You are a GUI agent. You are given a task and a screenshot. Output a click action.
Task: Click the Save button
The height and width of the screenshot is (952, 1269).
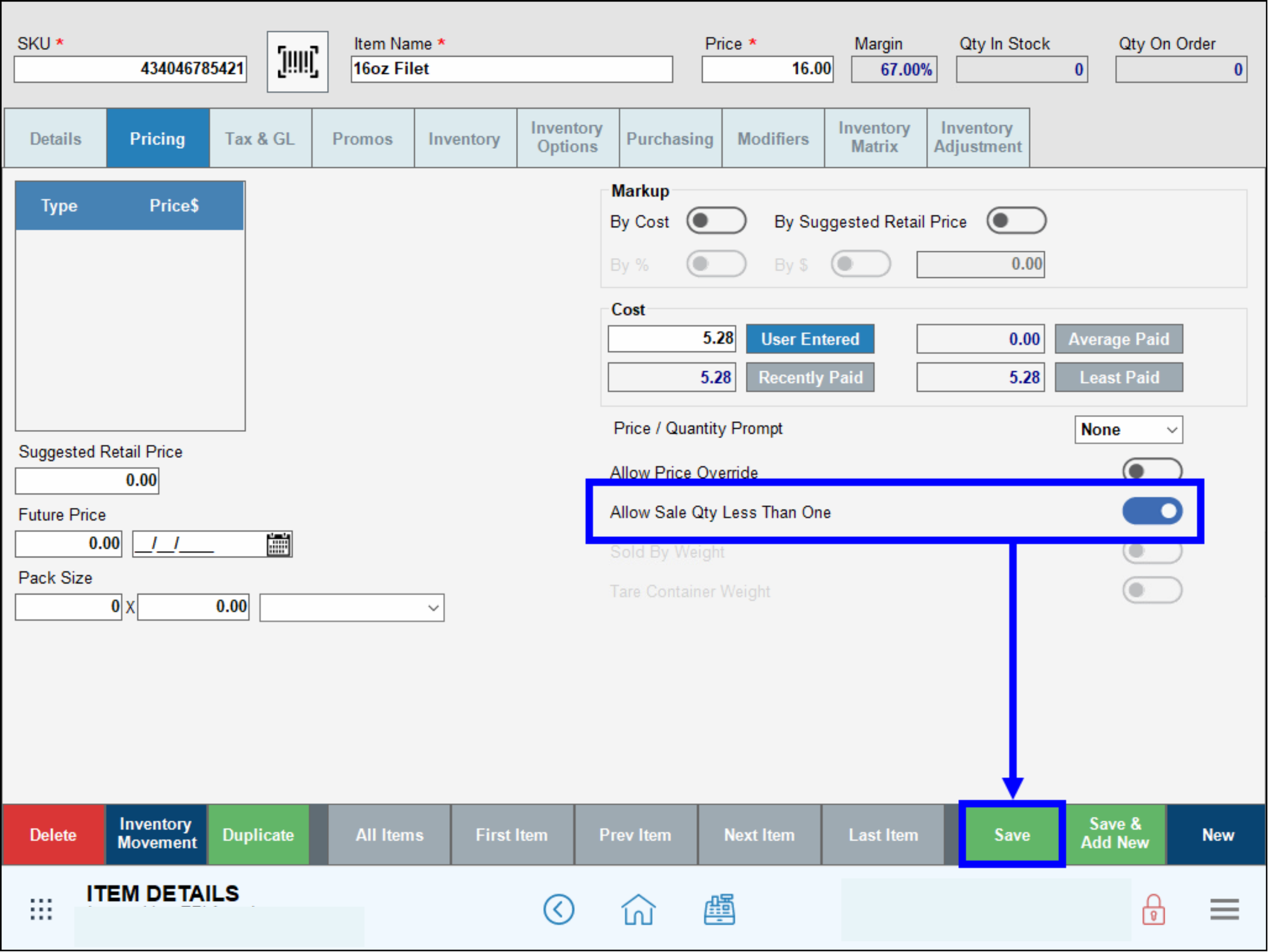point(1011,835)
